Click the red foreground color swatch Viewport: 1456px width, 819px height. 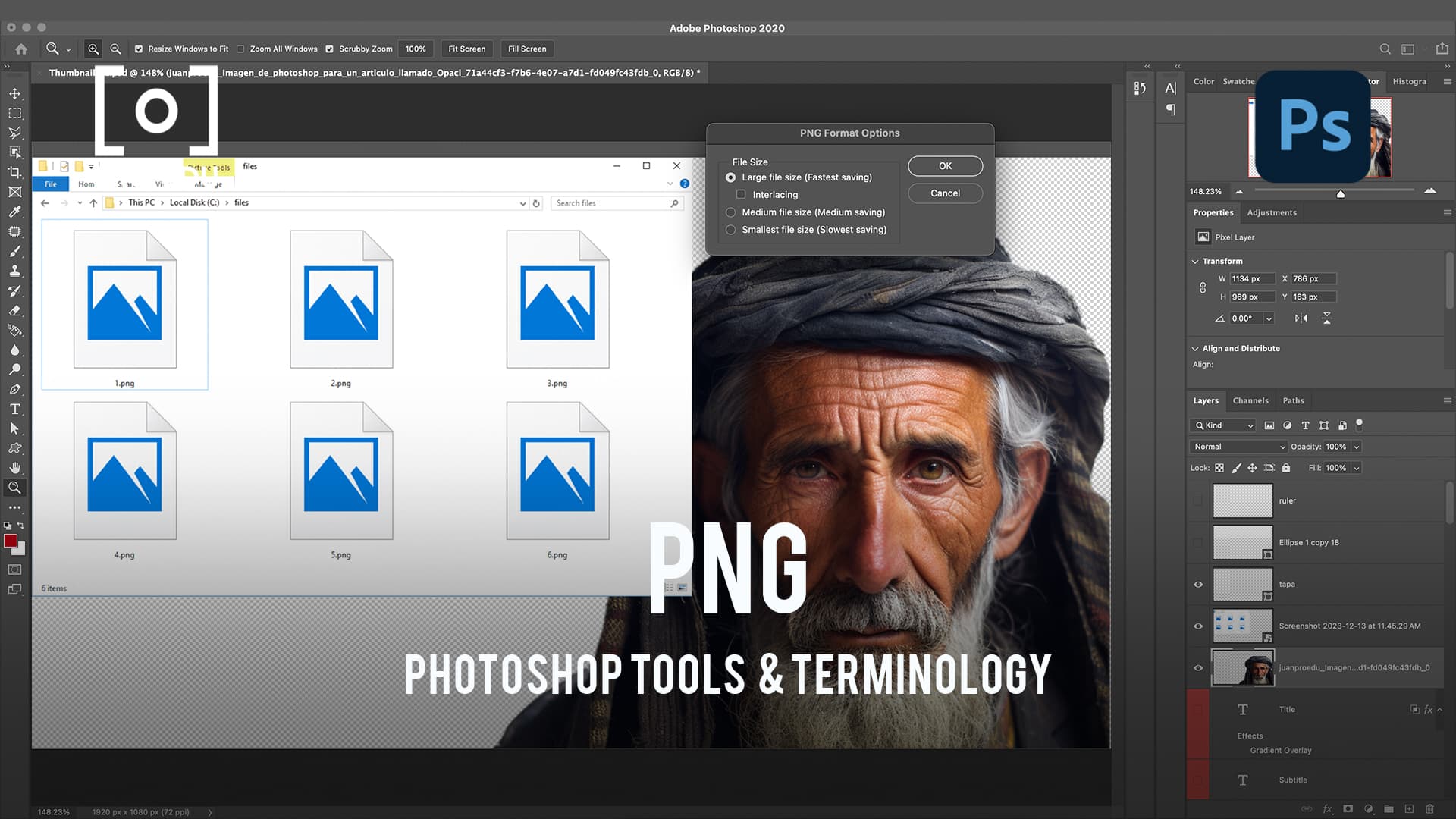point(11,541)
